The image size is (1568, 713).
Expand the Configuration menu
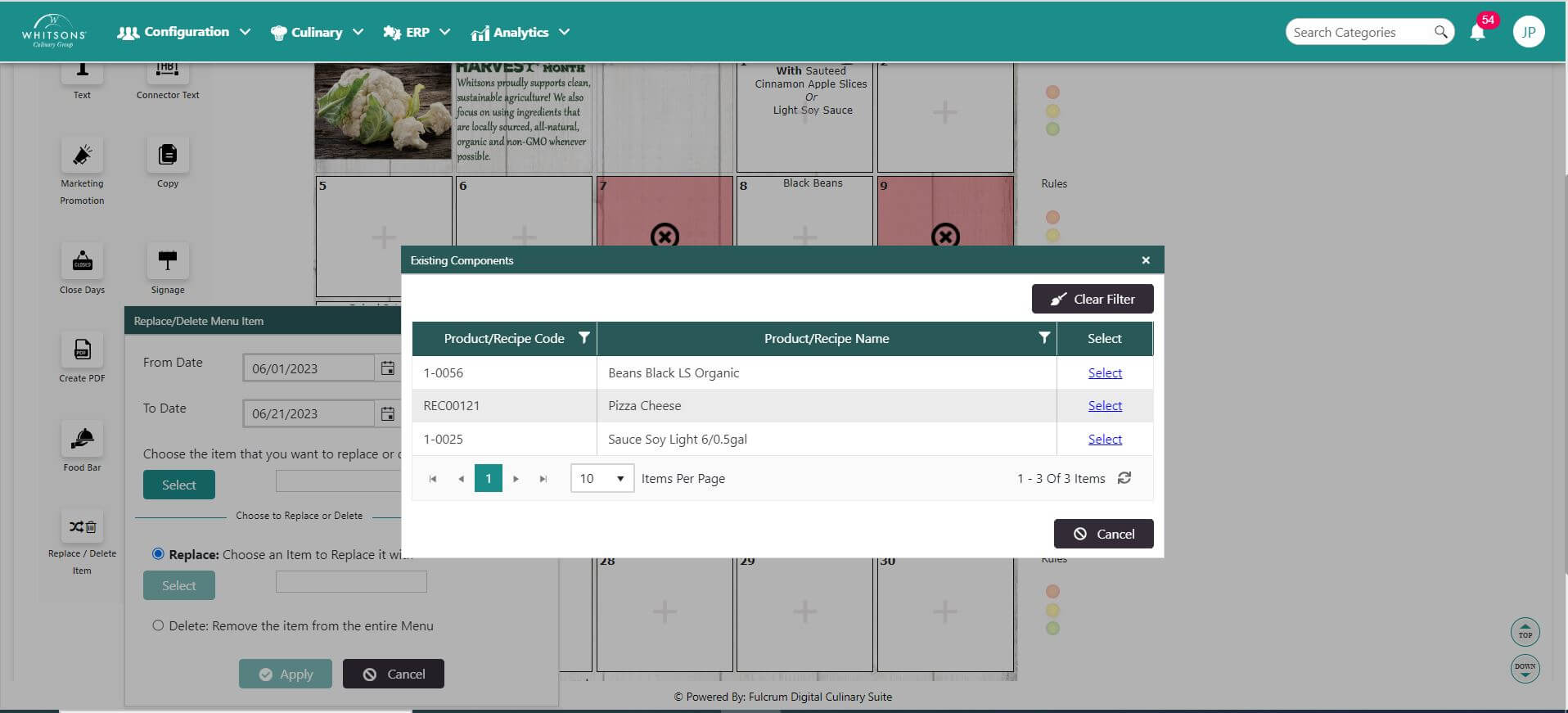click(x=184, y=32)
